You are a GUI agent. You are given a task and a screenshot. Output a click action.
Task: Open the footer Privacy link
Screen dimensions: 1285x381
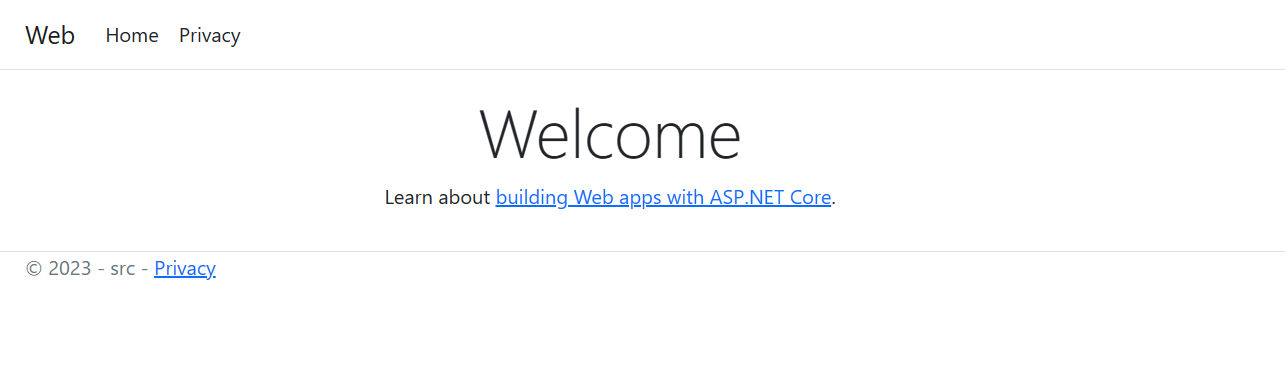pyautogui.click(x=185, y=268)
